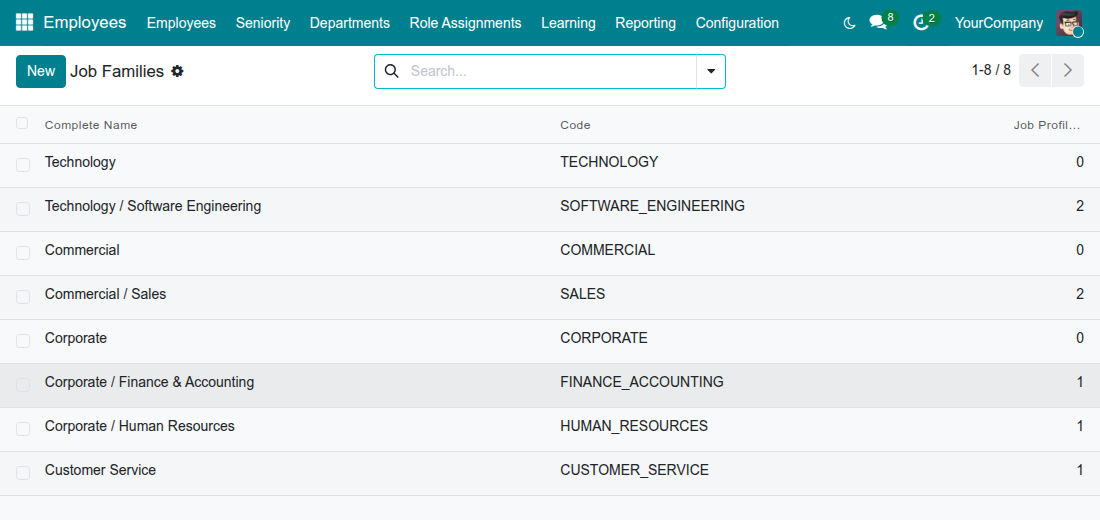Open Job Families gear actions icon

click(177, 71)
